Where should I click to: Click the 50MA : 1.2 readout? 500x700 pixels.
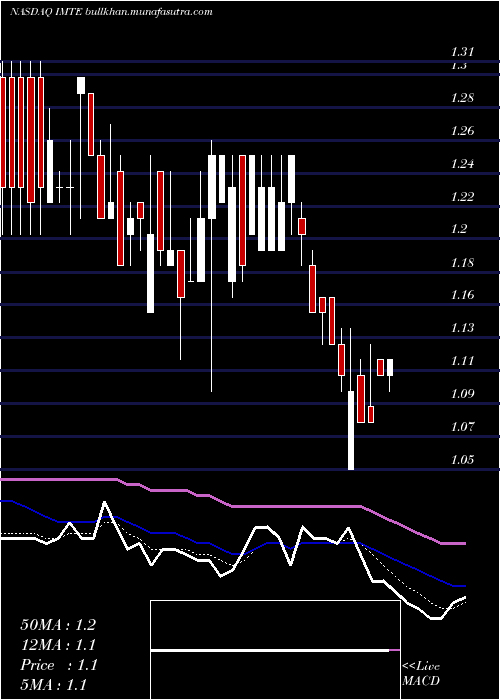coord(58,625)
